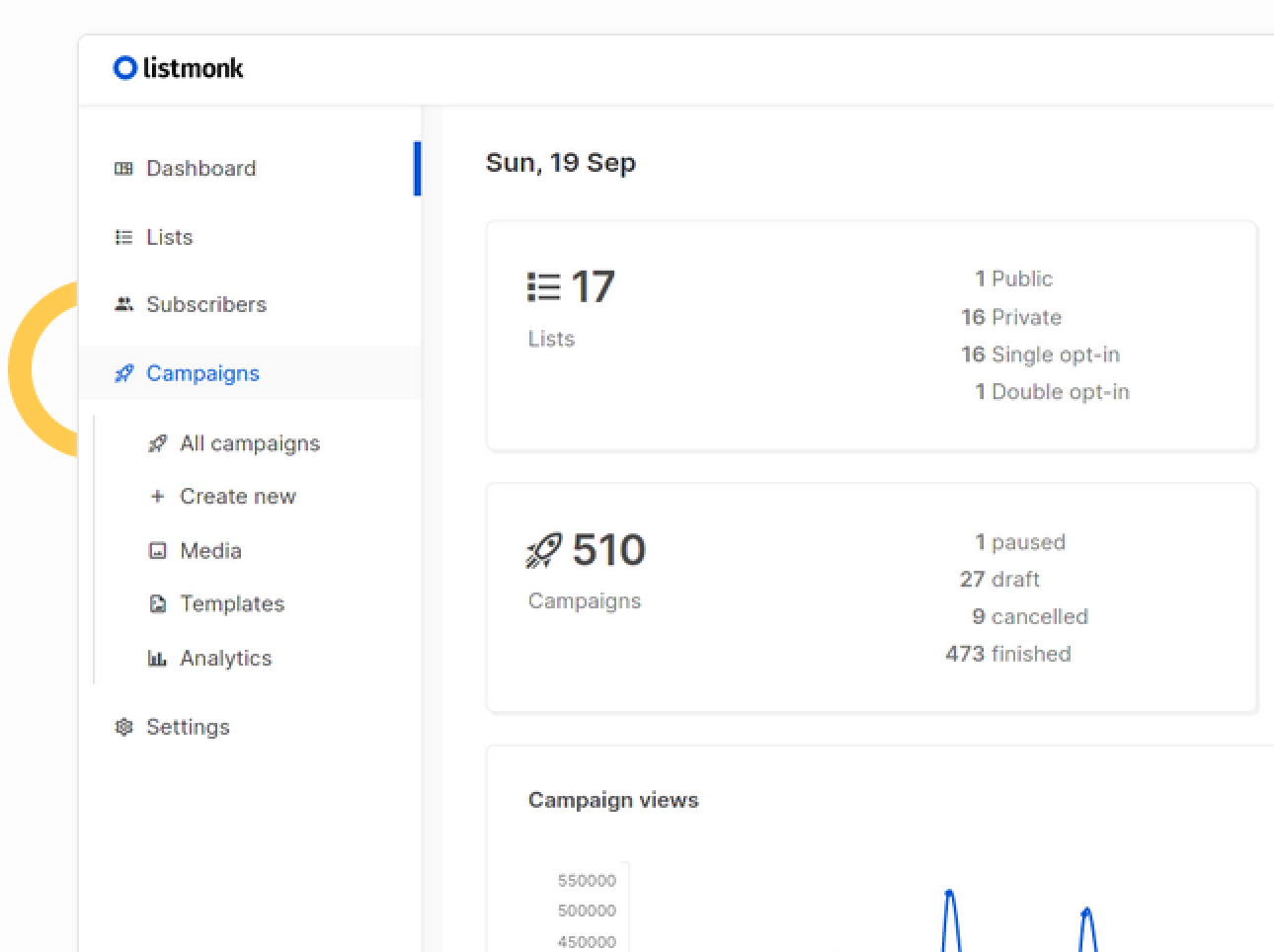This screenshot has height=952, width=1274.
Task: Click the '27 draft' stat
Action: pos(999,580)
